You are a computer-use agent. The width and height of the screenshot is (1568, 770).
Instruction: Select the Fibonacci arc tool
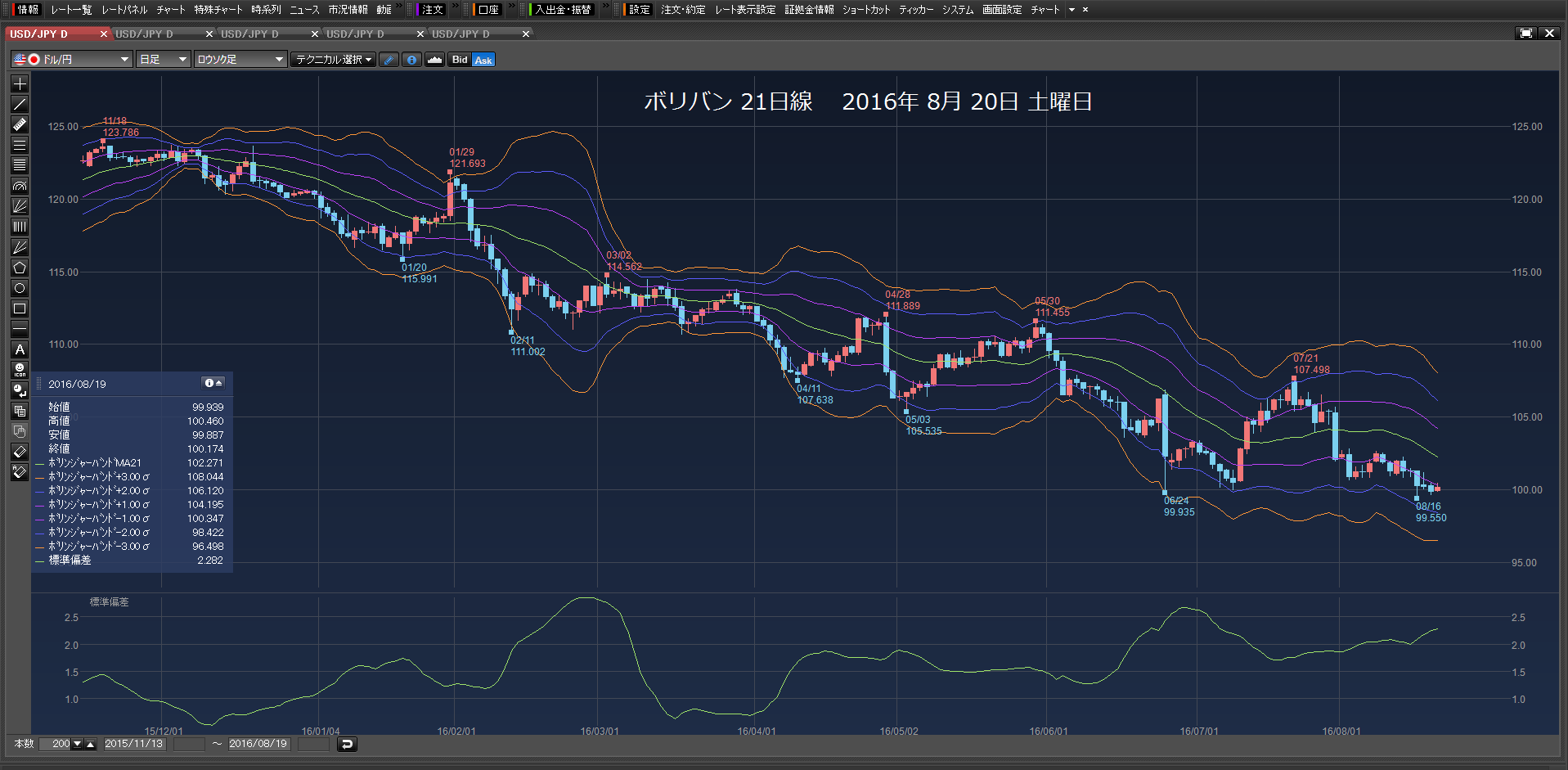tap(20, 186)
